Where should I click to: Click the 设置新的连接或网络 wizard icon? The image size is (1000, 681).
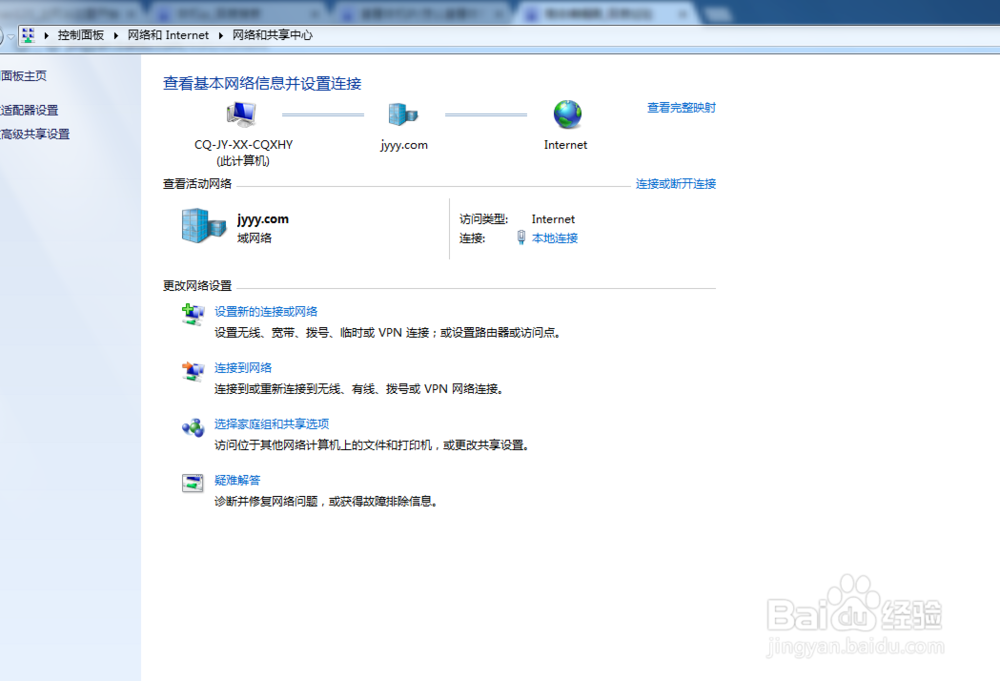[x=193, y=312]
